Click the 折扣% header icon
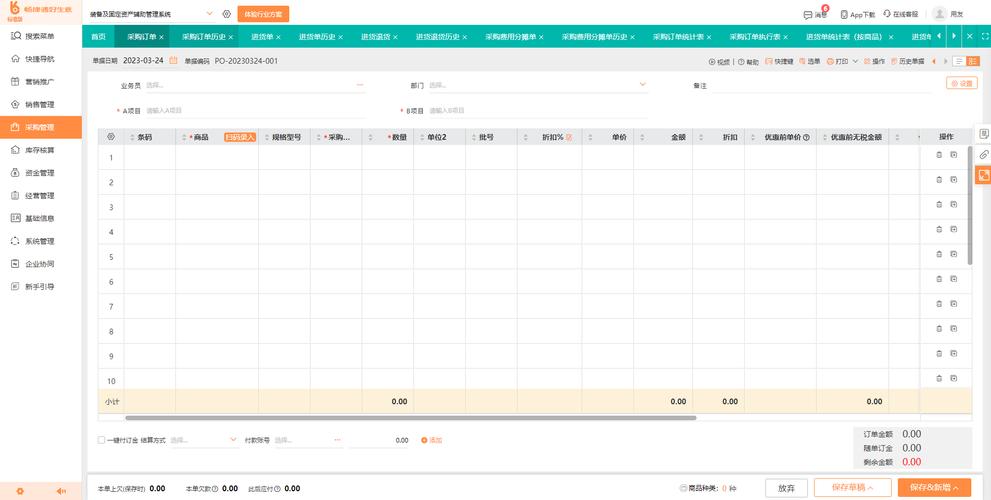Image resolution: width=991 pixels, height=500 pixels. click(x=569, y=137)
